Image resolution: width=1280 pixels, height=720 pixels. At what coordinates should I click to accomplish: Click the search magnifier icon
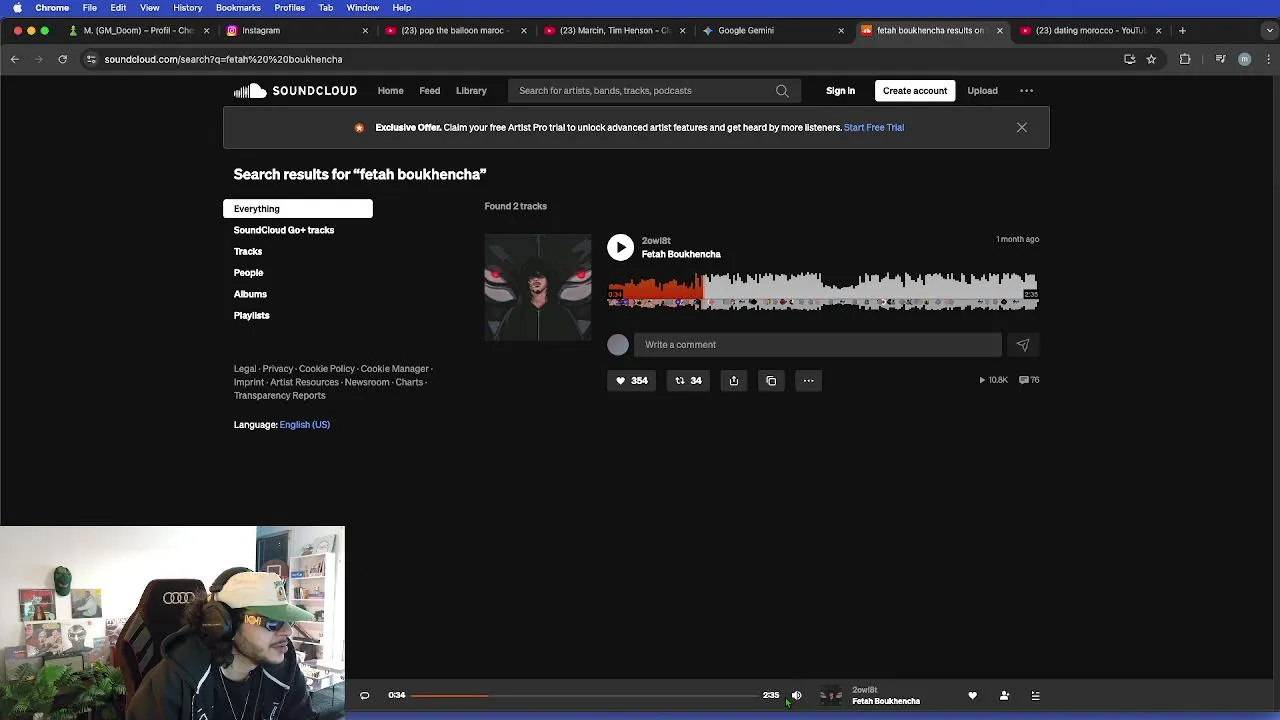[782, 91]
